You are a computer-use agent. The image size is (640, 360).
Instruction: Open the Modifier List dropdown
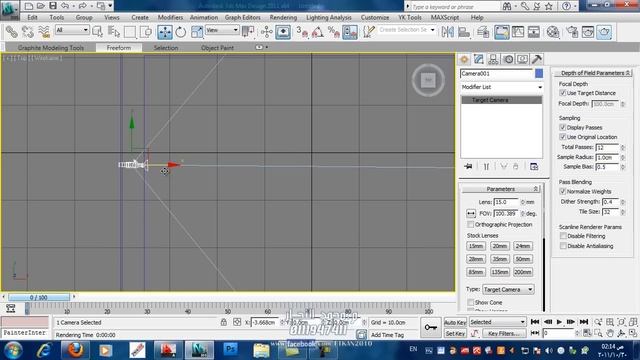pos(502,87)
